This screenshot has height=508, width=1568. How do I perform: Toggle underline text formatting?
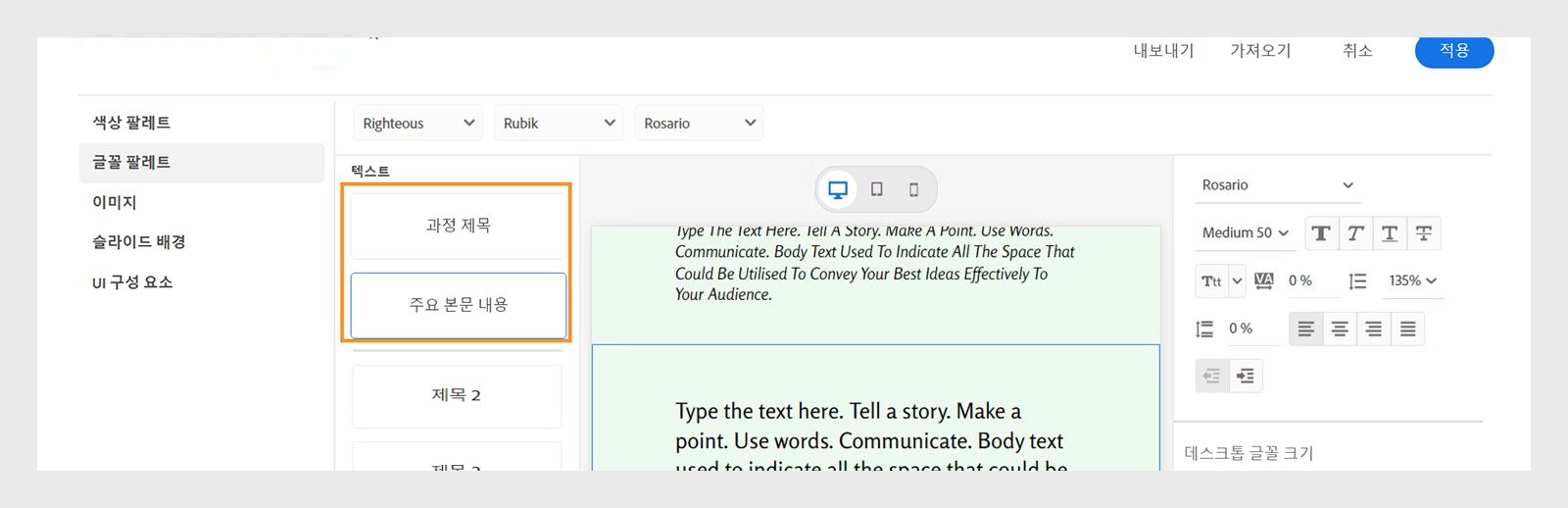coord(1390,233)
